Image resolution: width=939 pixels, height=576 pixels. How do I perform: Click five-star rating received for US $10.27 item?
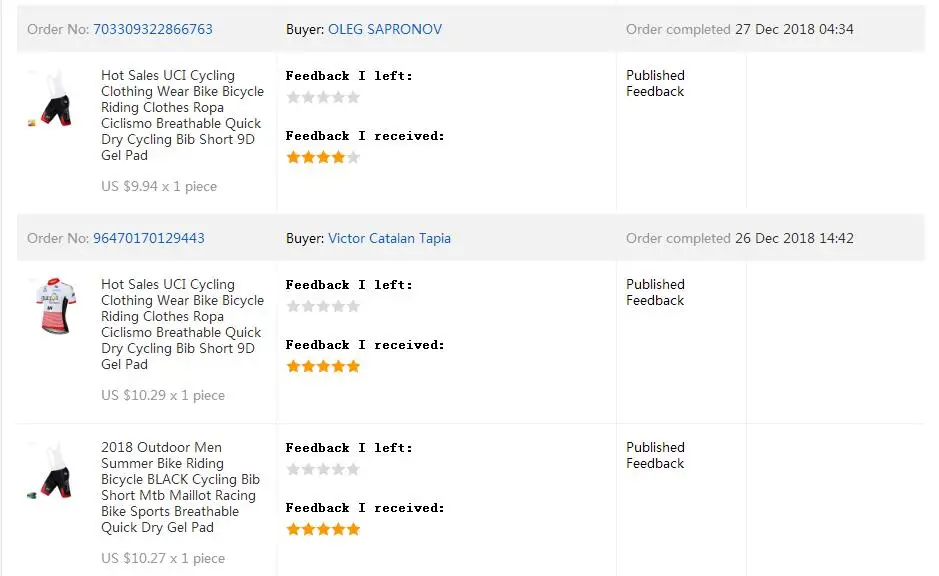323,529
